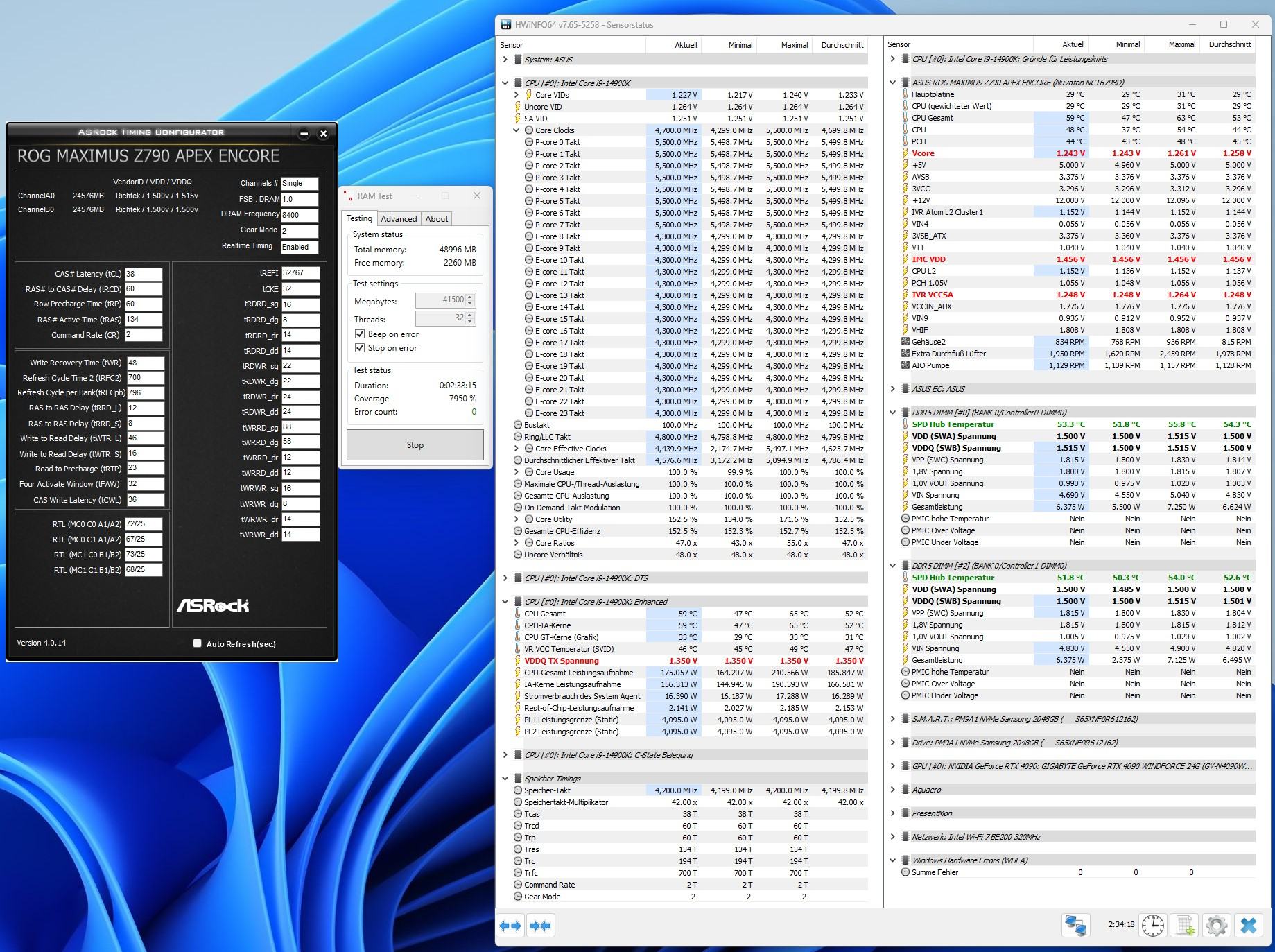Expand the Core Usage row
This screenshot has width=1275, height=952.
516,472
